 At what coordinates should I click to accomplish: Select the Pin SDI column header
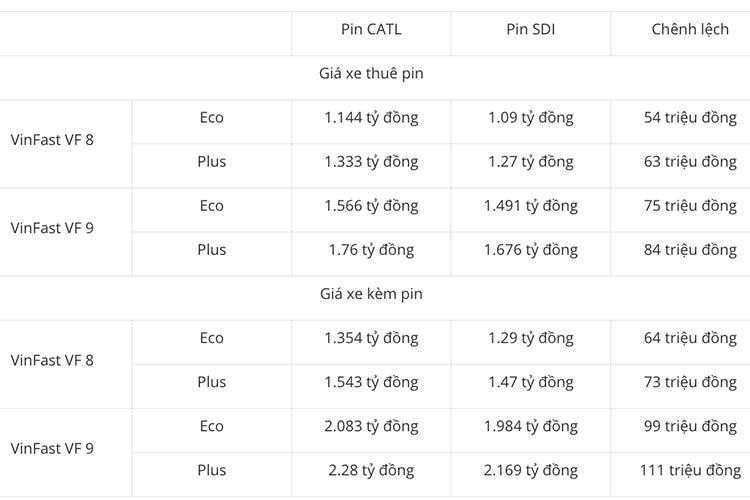coord(531,30)
